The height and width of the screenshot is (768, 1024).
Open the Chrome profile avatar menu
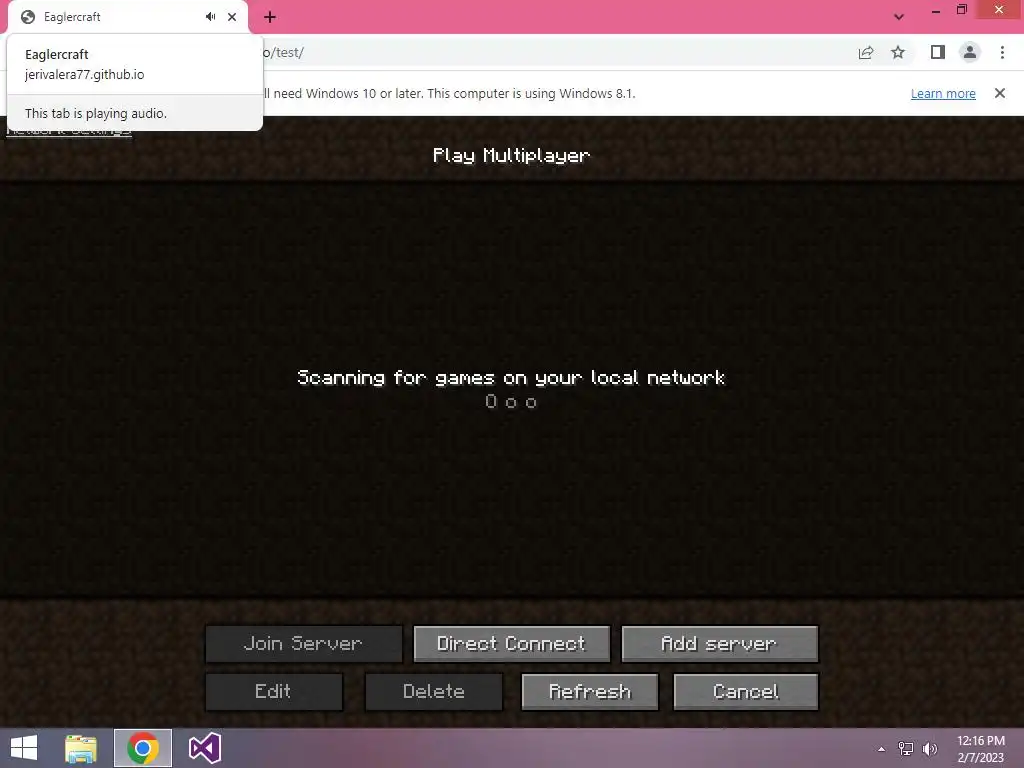tap(970, 52)
